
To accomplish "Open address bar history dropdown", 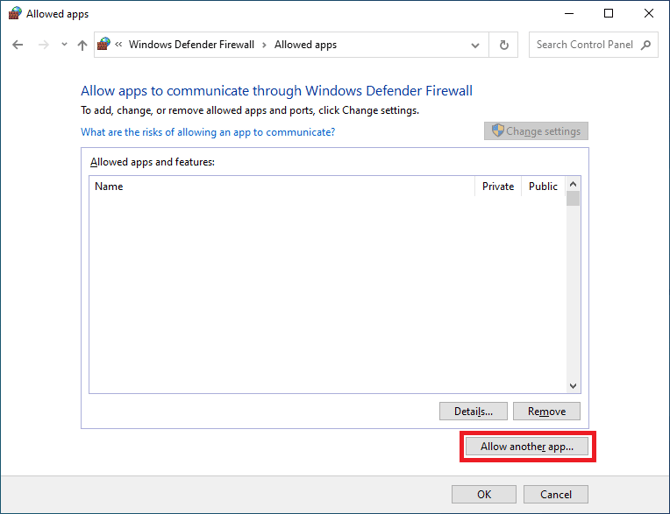I will [x=475, y=45].
